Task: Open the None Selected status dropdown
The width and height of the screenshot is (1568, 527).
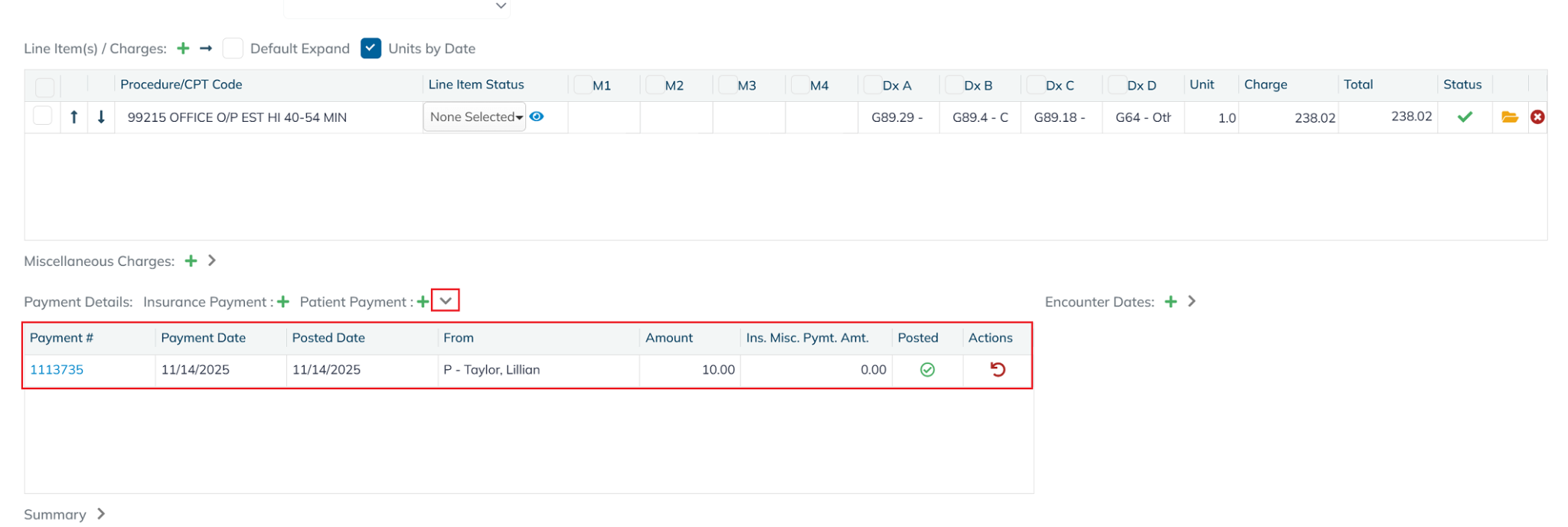Action: (475, 117)
